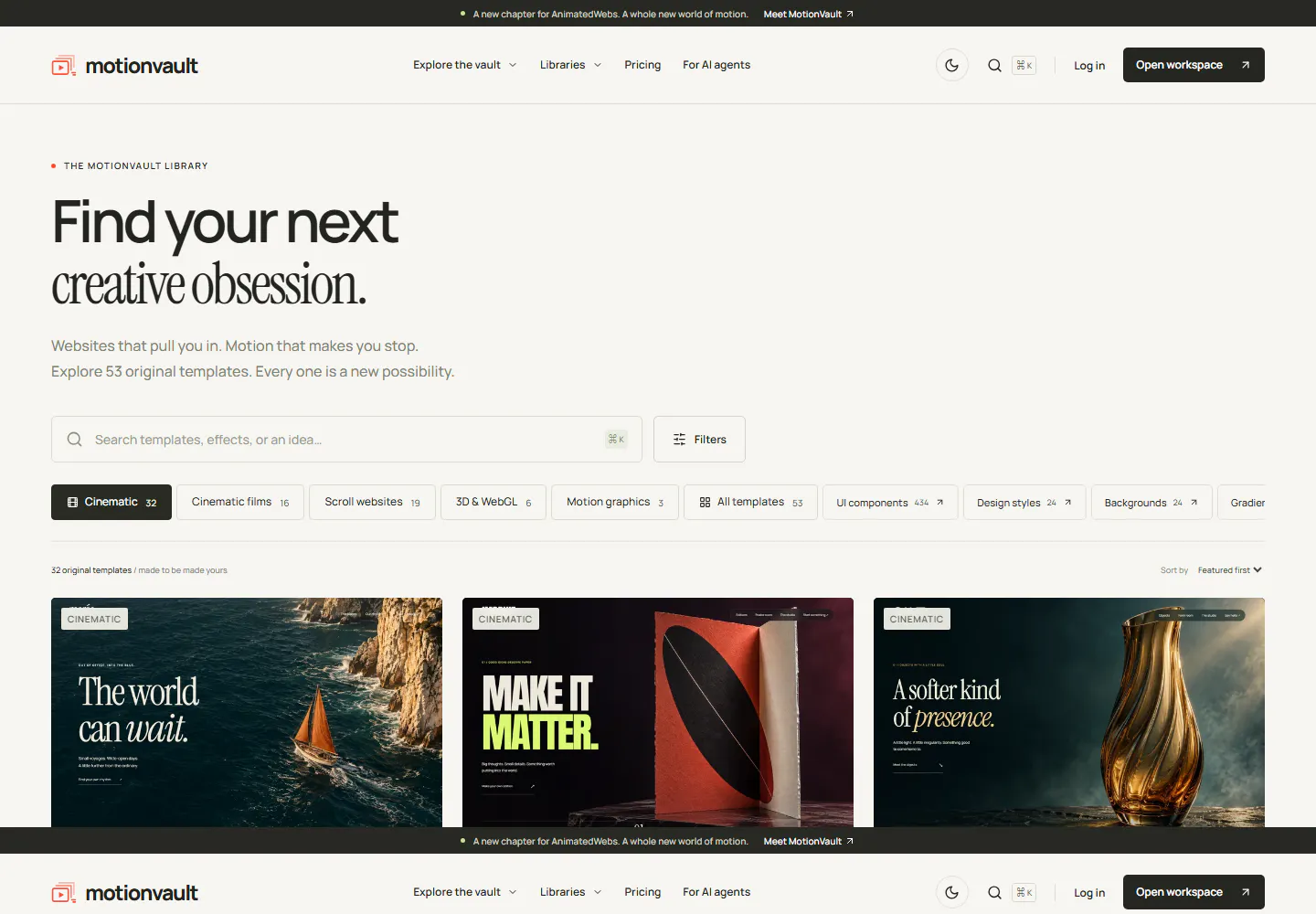The height and width of the screenshot is (914, 1316).
Task: Click Open workspace in the lower header
Action: tap(1194, 892)
